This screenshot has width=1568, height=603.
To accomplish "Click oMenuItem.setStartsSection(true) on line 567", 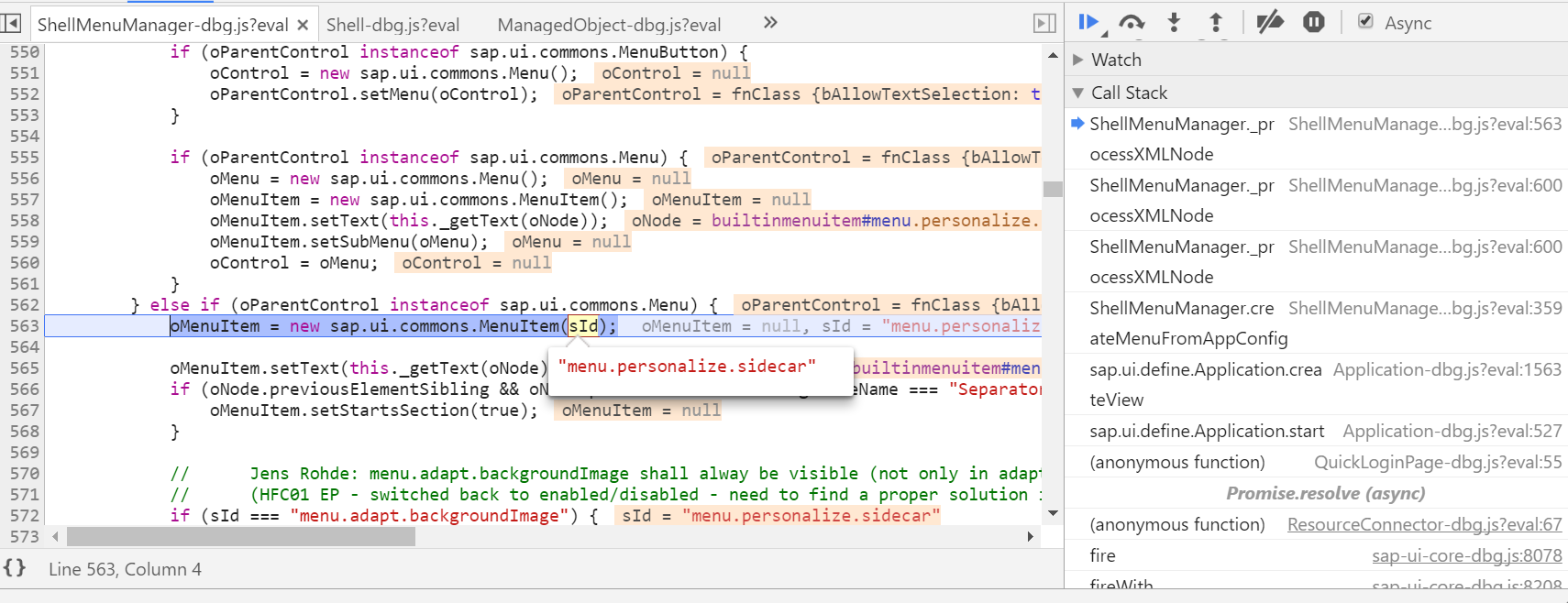I will tap(374, 411).
